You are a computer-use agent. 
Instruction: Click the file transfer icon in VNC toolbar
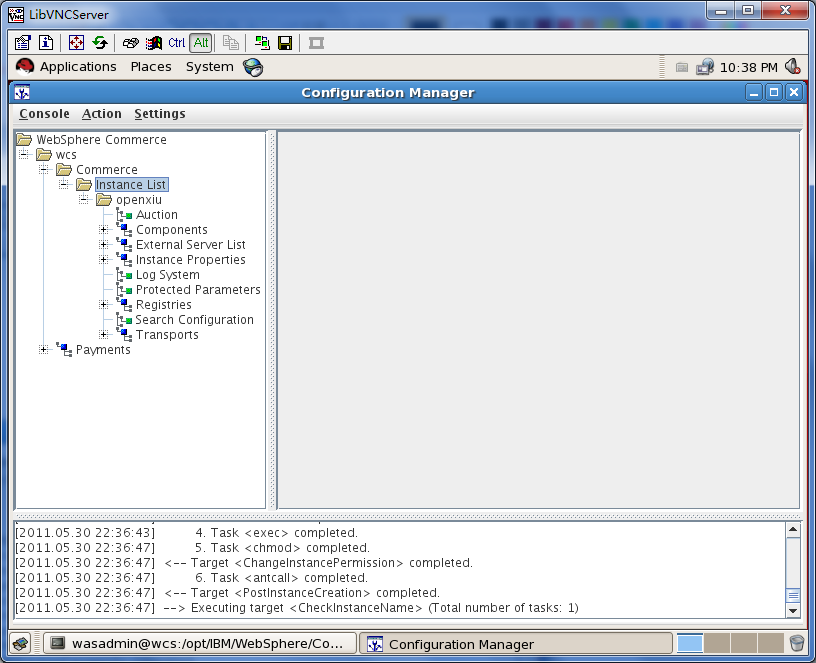(x=231, y=43)
